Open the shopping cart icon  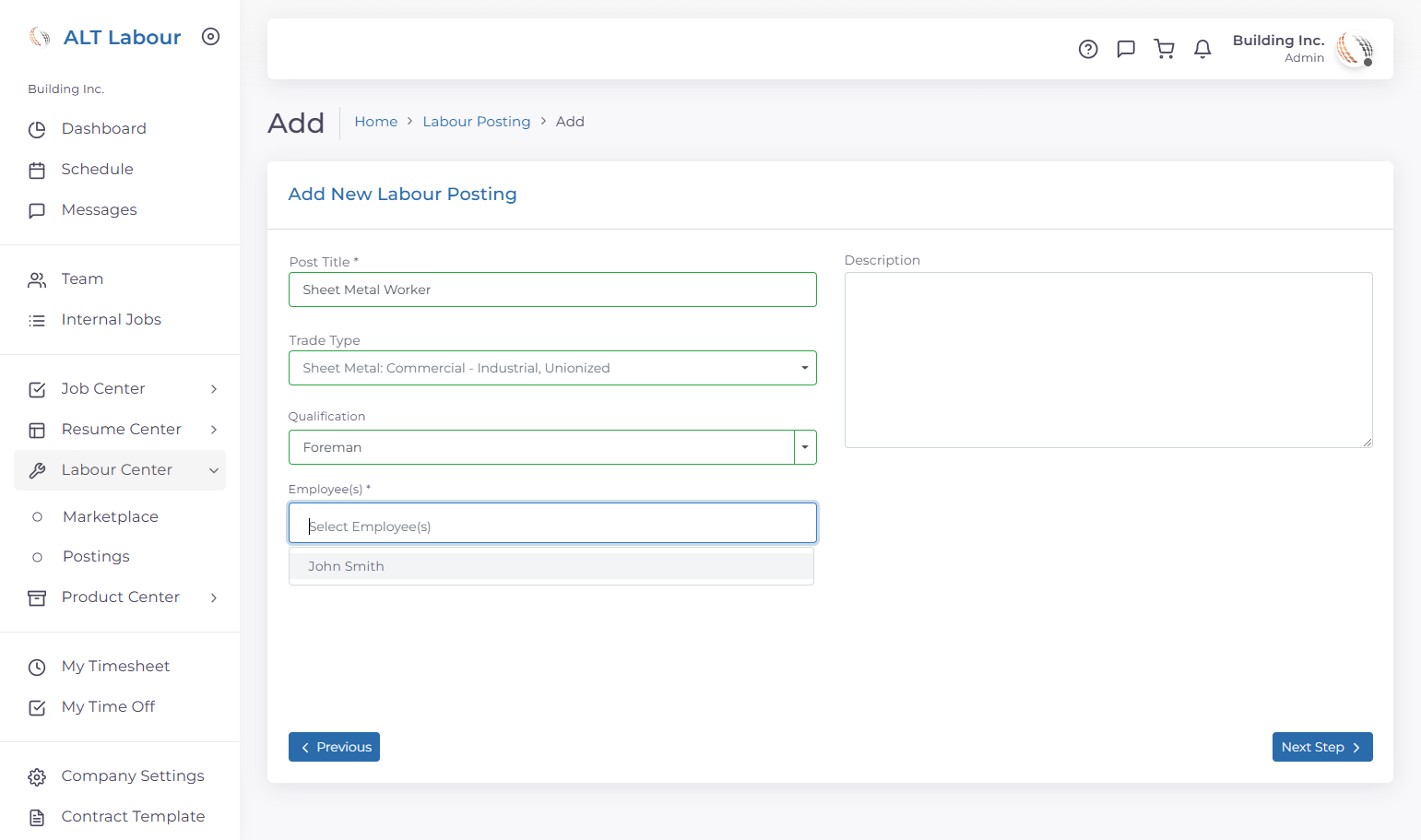pos(1165,49)
